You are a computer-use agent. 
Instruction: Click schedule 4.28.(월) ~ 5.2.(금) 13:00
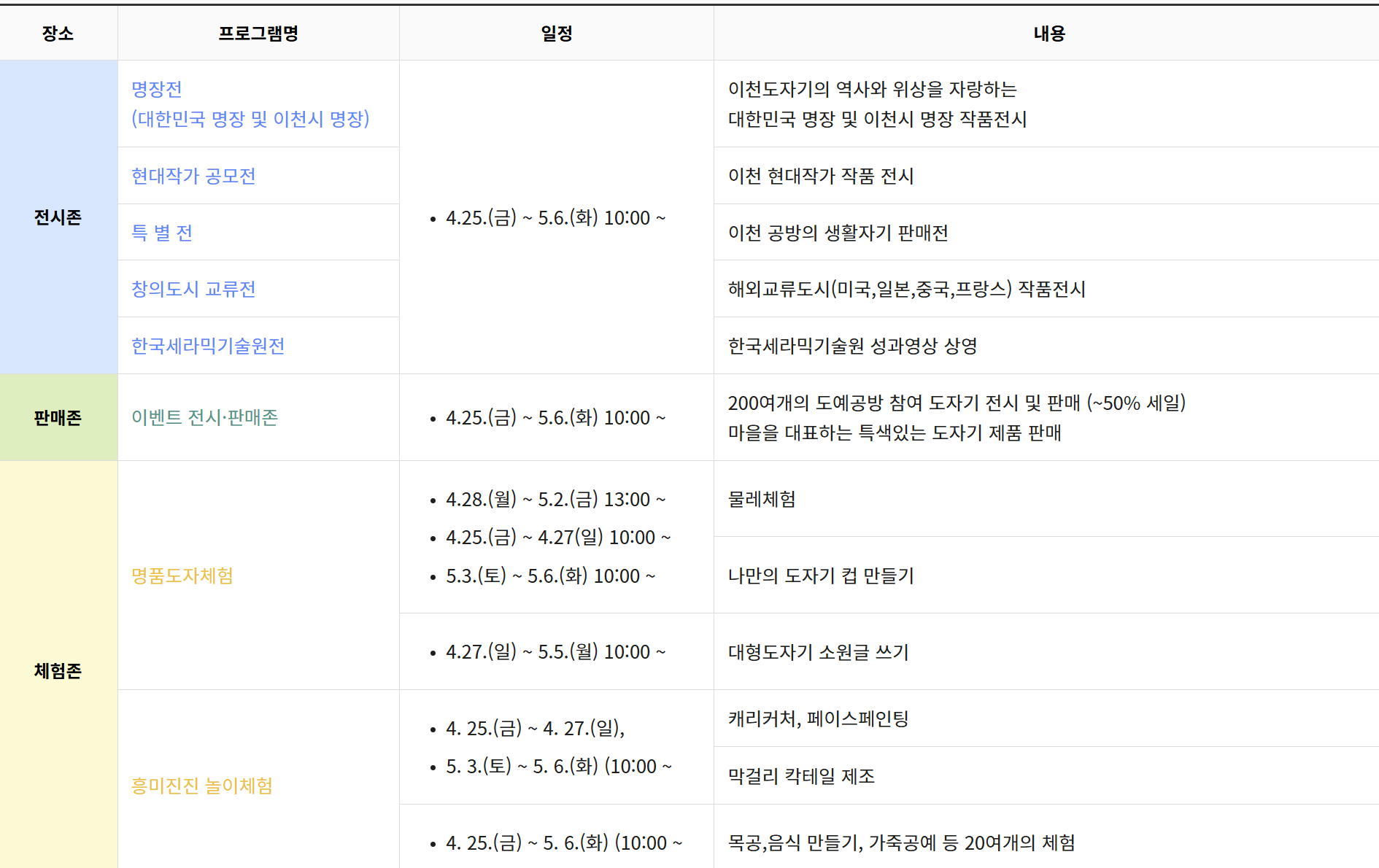point(556,499)
